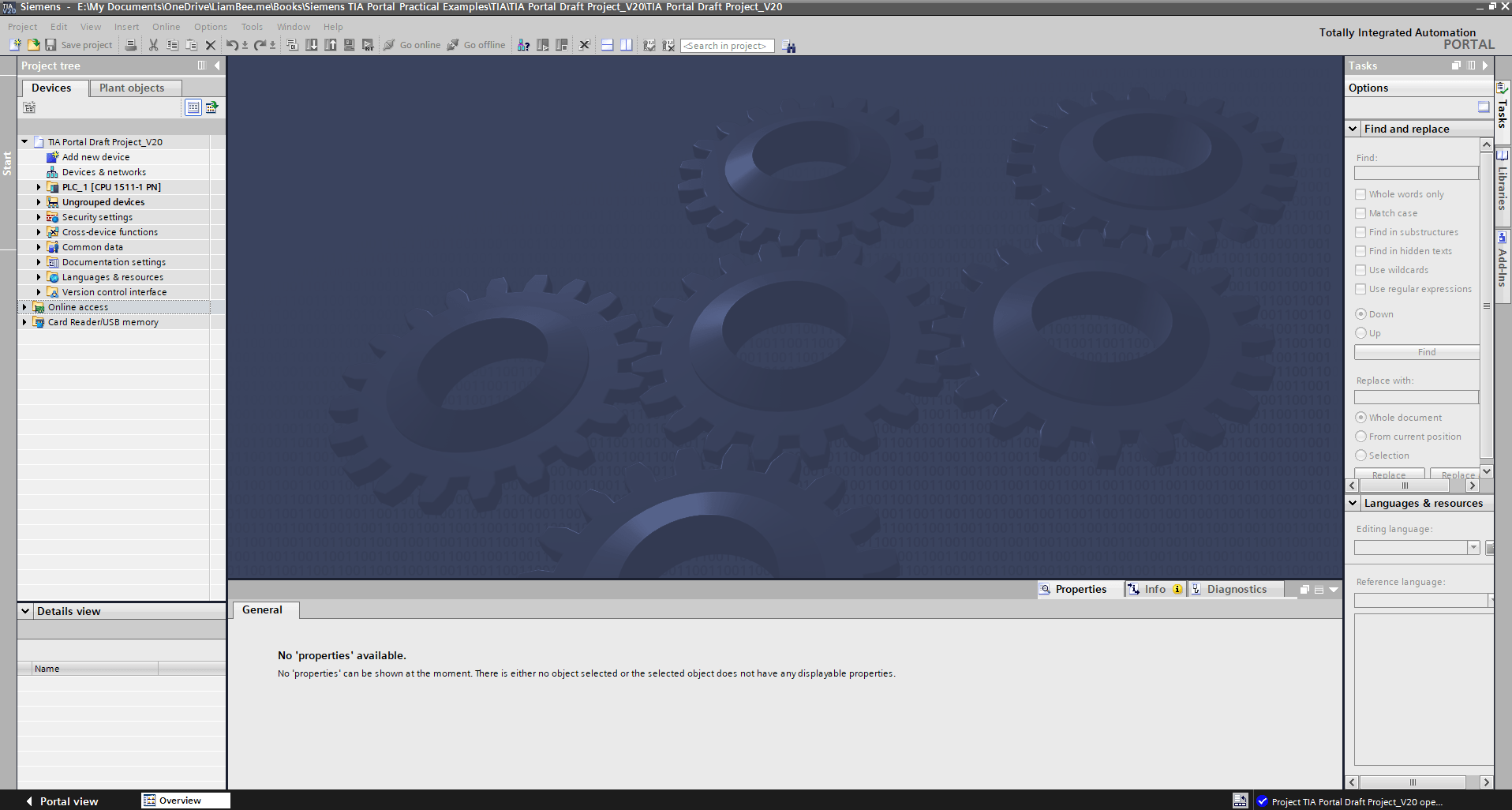This screenshot has height=810, width=1512.
Task: Click the New project toolbar icon
Action: 15,45
